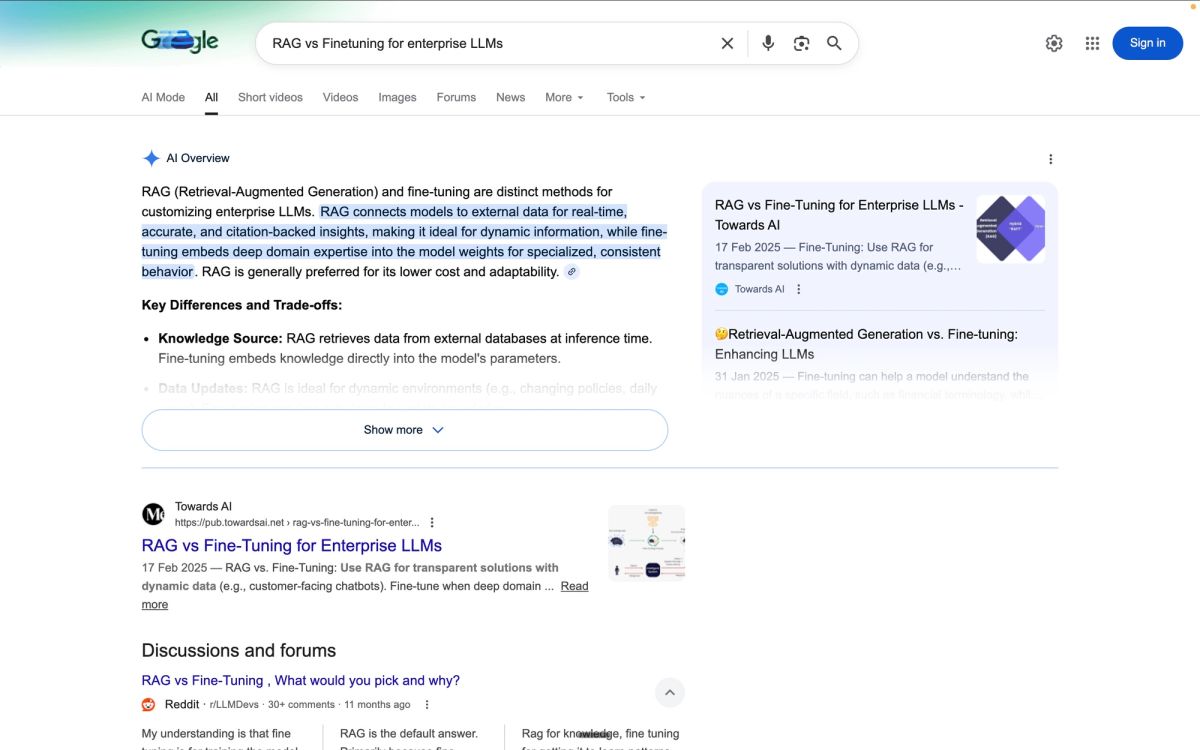Image resolution: width=1200 pixels, height=750 pixels.
Task: Click the Knowledge Source bullet text
Action: (x=405, y=348)
